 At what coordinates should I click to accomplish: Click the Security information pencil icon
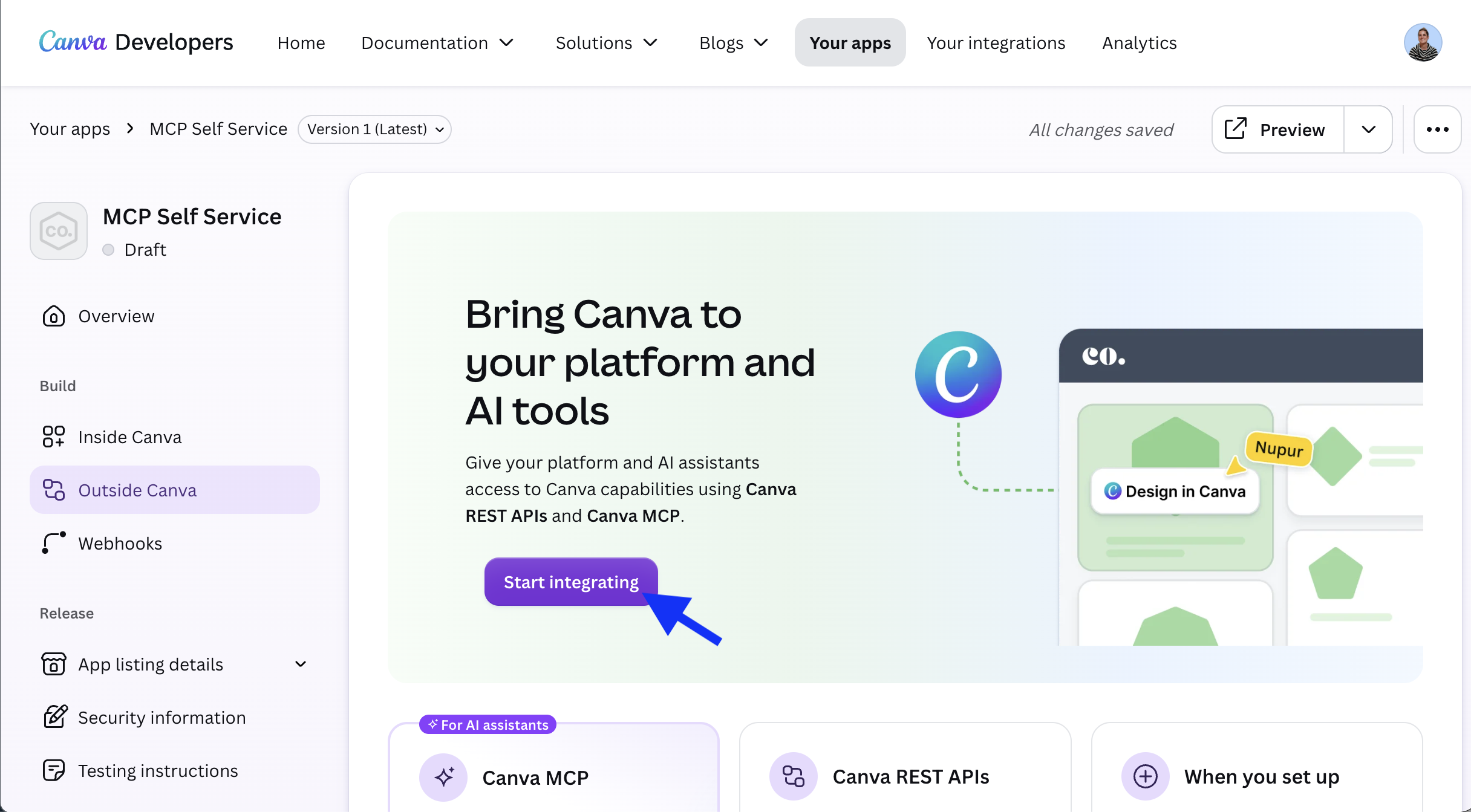55,716
